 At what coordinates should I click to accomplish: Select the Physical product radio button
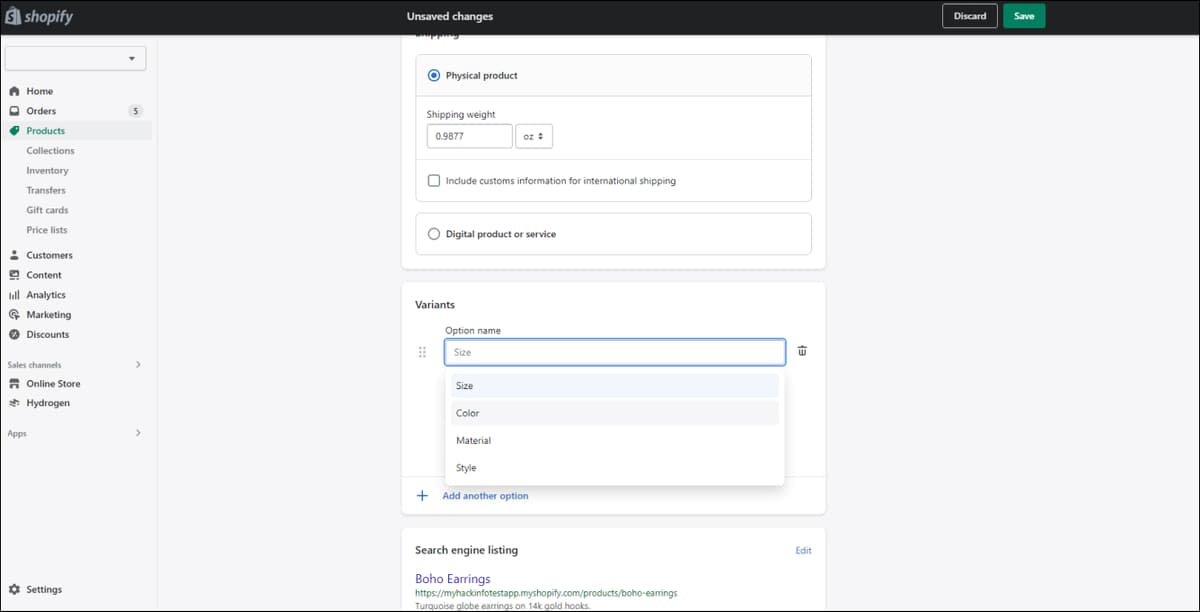pyautogui.click(x=433, y=75)
